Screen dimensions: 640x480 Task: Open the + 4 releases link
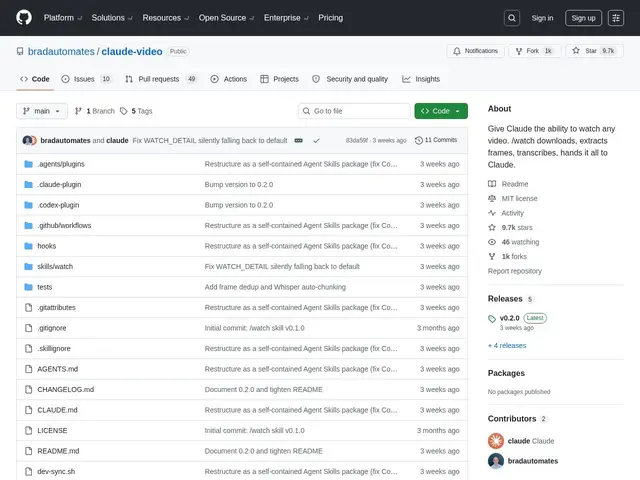point(507,346)
